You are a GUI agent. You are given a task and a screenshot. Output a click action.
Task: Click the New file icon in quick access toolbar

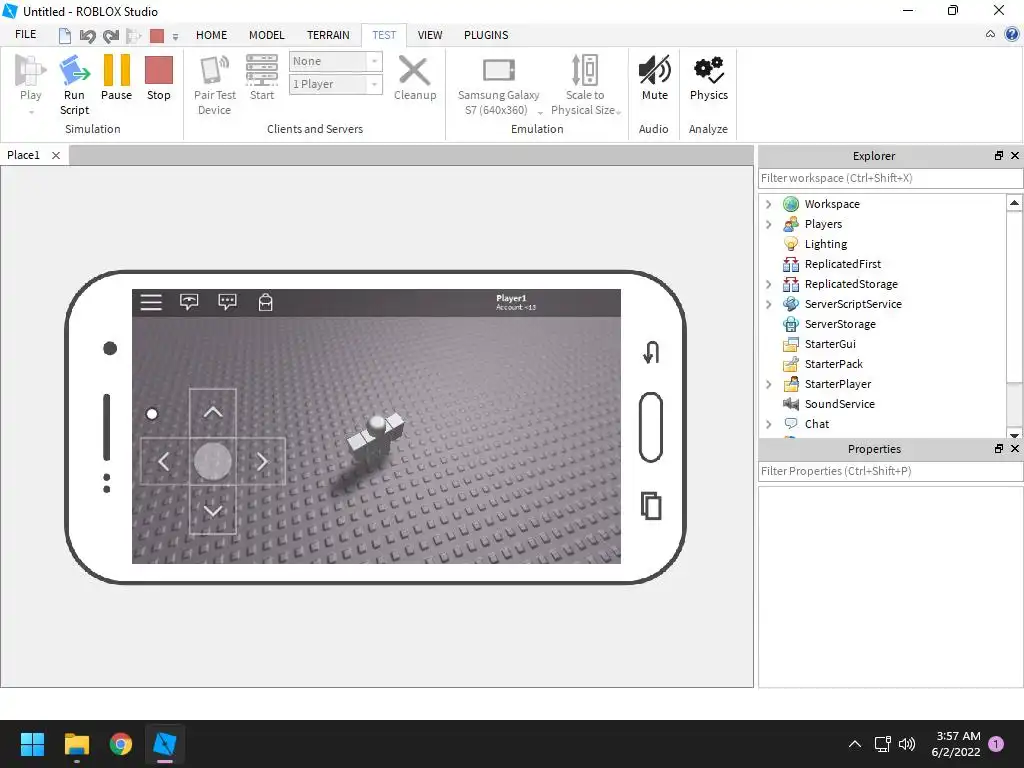(65, 35)
